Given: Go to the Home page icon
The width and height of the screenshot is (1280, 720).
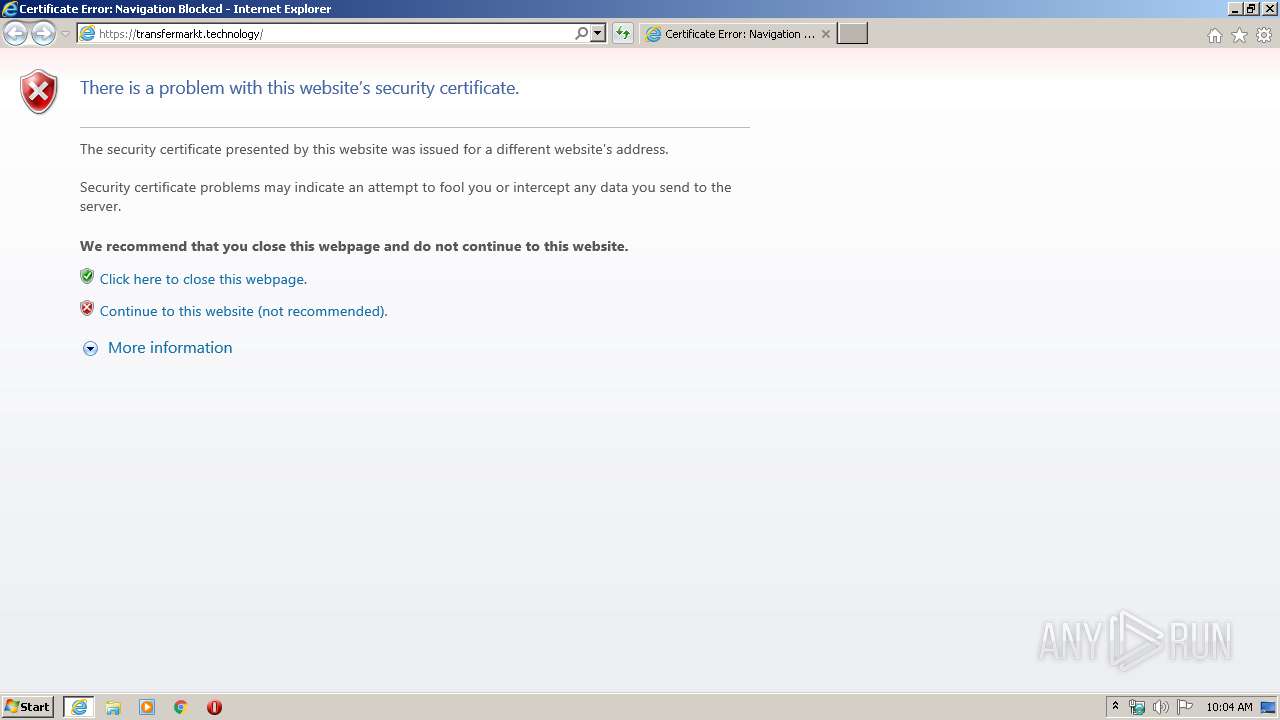Looking at the screenshot, I should (x=1214, y=35).
